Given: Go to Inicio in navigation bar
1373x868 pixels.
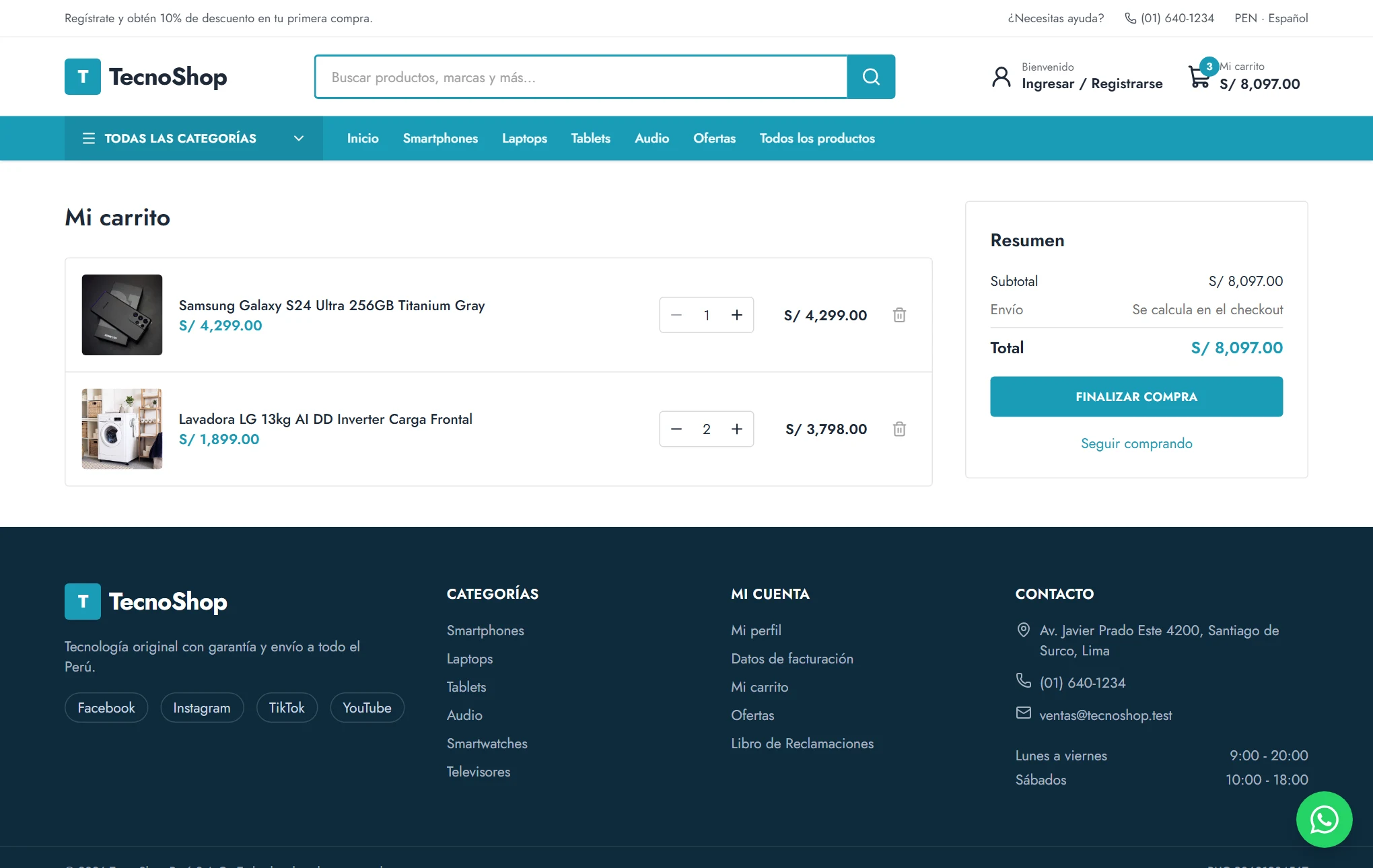Looking at the screenshot, I should coord(363,138).
